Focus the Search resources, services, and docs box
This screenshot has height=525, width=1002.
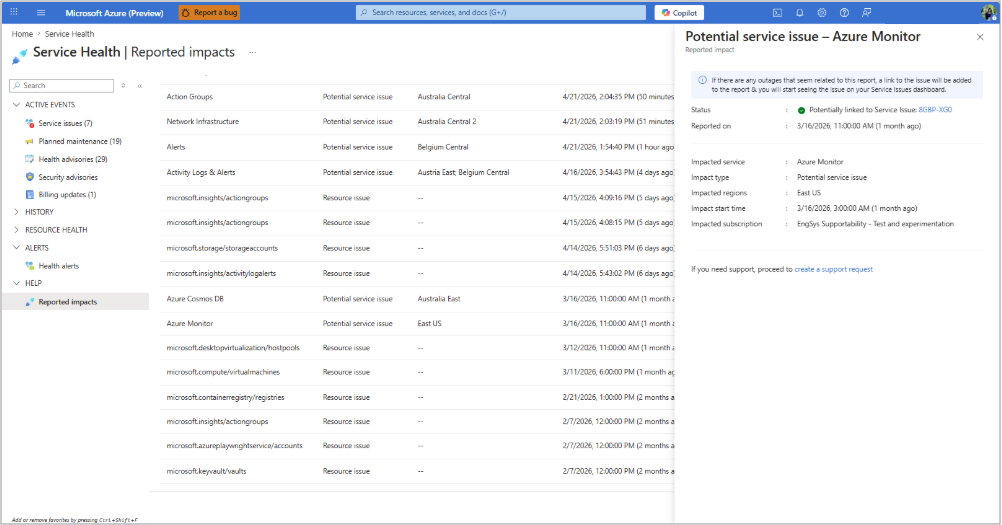click(x=500, y=12)
